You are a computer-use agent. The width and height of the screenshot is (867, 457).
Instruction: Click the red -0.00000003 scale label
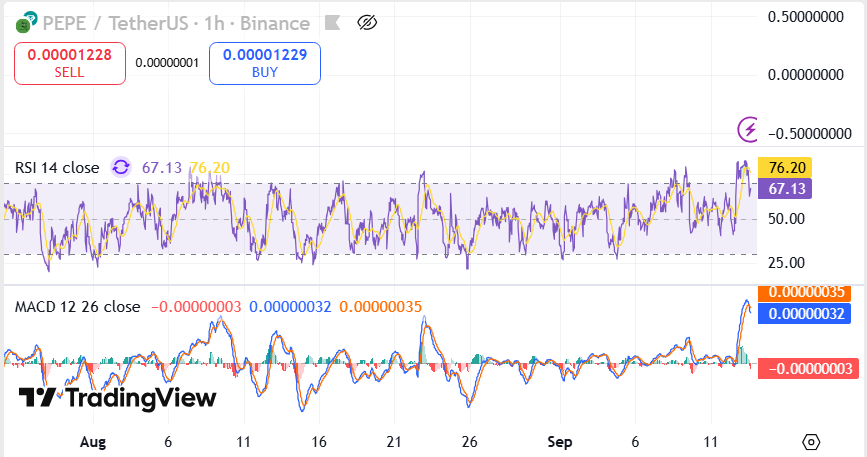(x=808, y=369)
